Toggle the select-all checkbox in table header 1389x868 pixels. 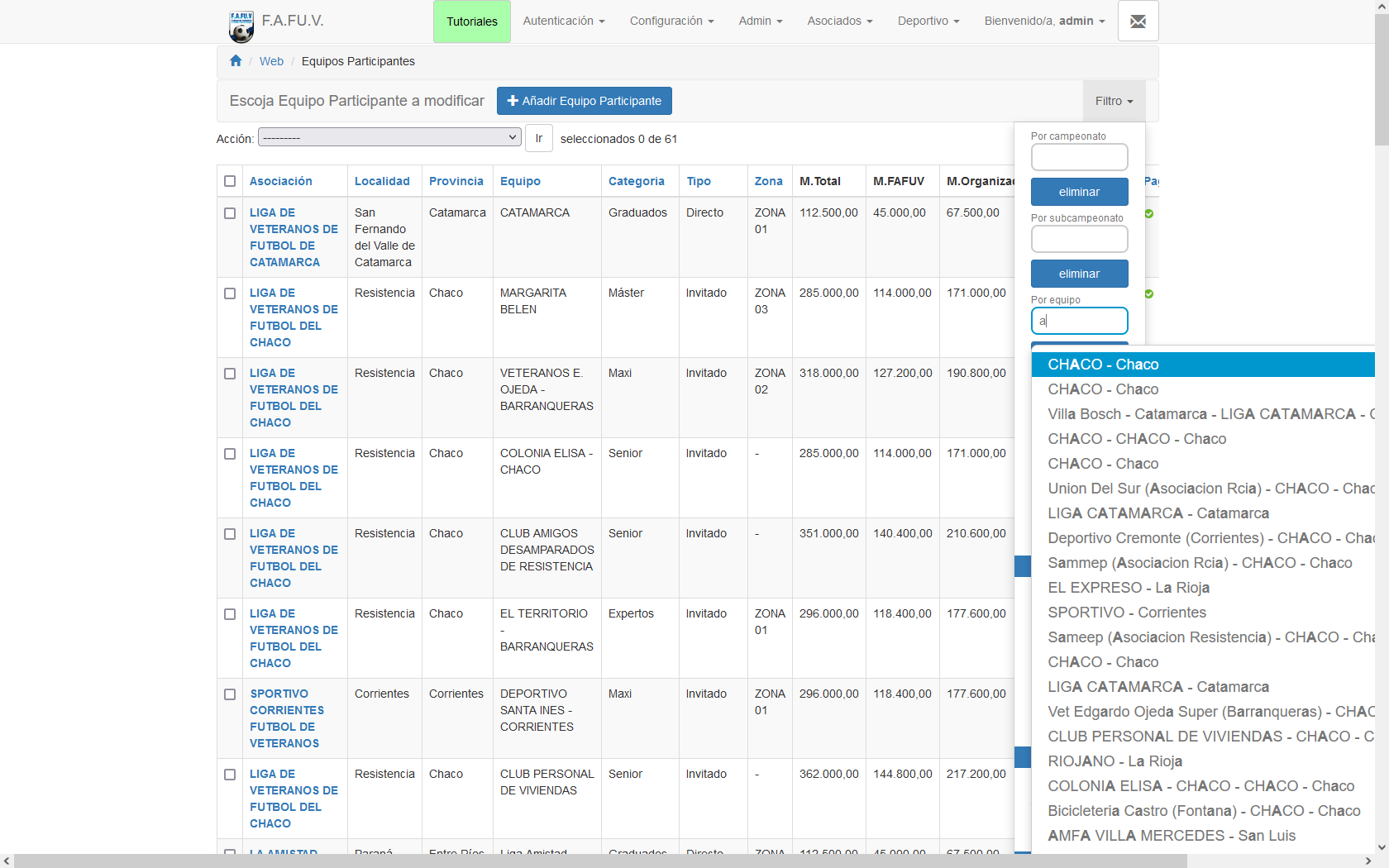click(x=230, y=182)
